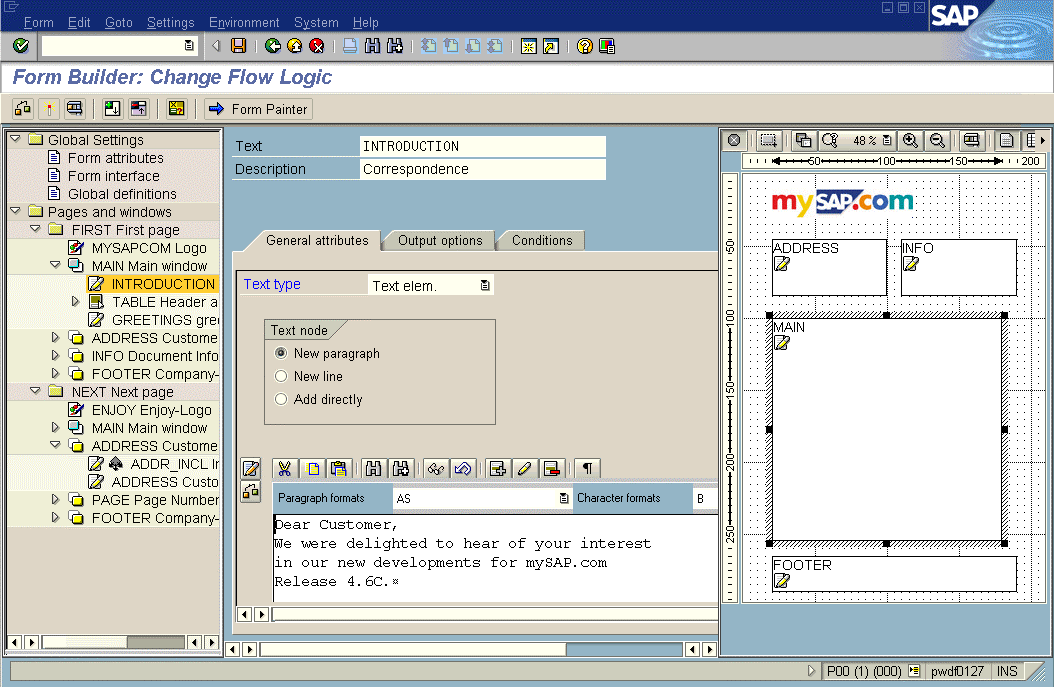Select the New line radio button
Image resolution: width=1054 pixels, height=687 pixels.
point(281,376)
